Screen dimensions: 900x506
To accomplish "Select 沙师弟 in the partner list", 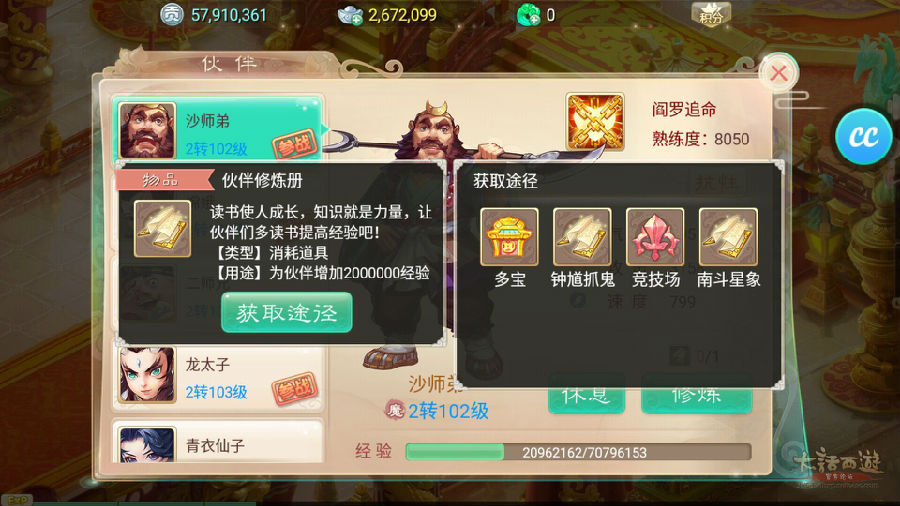I will tap(218, 129).
